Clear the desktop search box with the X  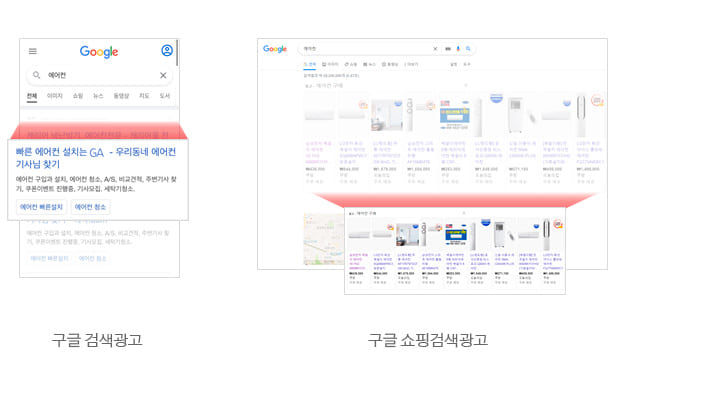click(435, 49)
